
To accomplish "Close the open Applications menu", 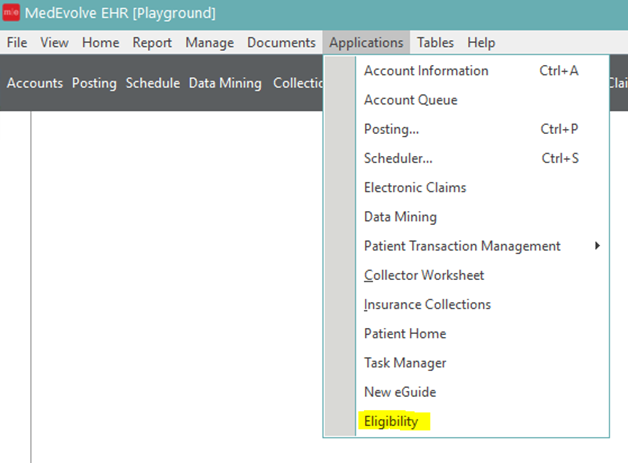I will click(366, 42).
